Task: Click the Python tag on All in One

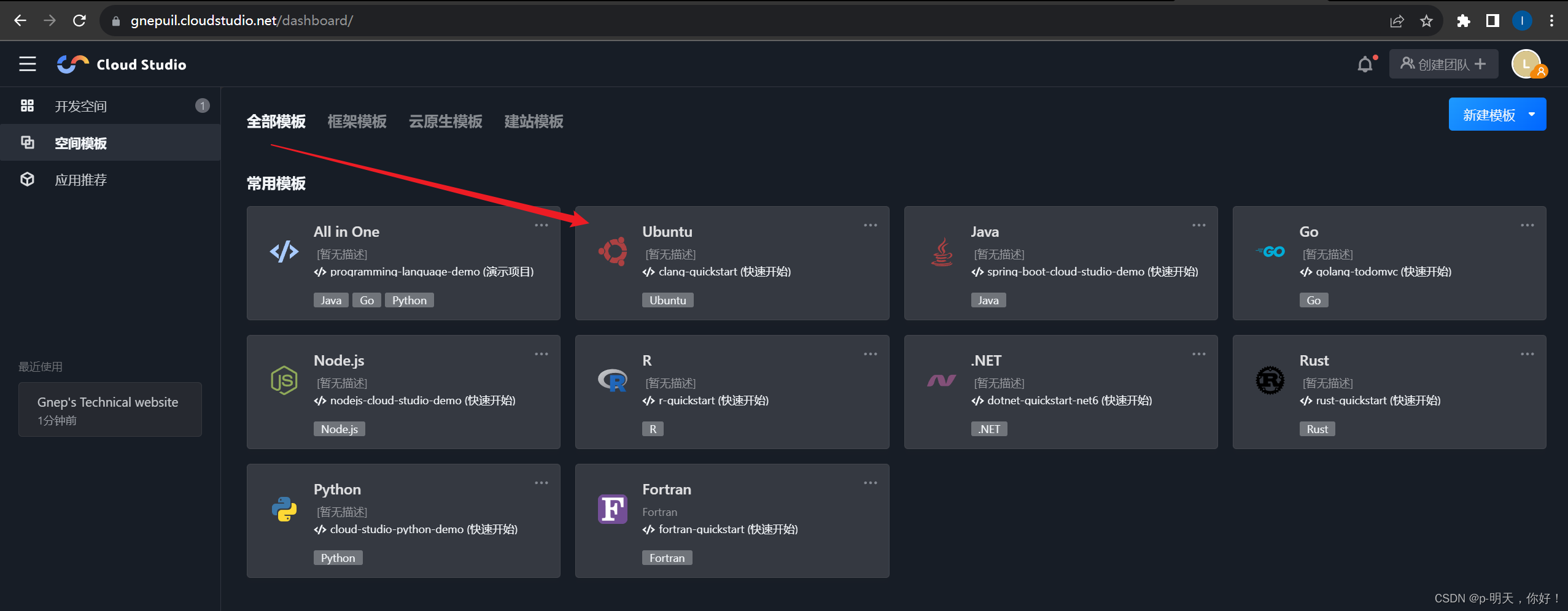Action: [409, 300]
